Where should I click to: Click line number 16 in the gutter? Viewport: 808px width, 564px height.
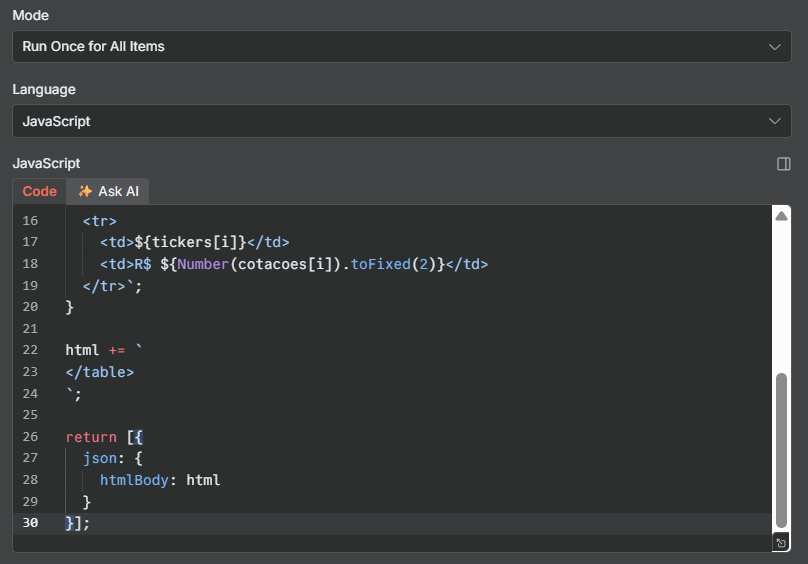tap(30, 221)
